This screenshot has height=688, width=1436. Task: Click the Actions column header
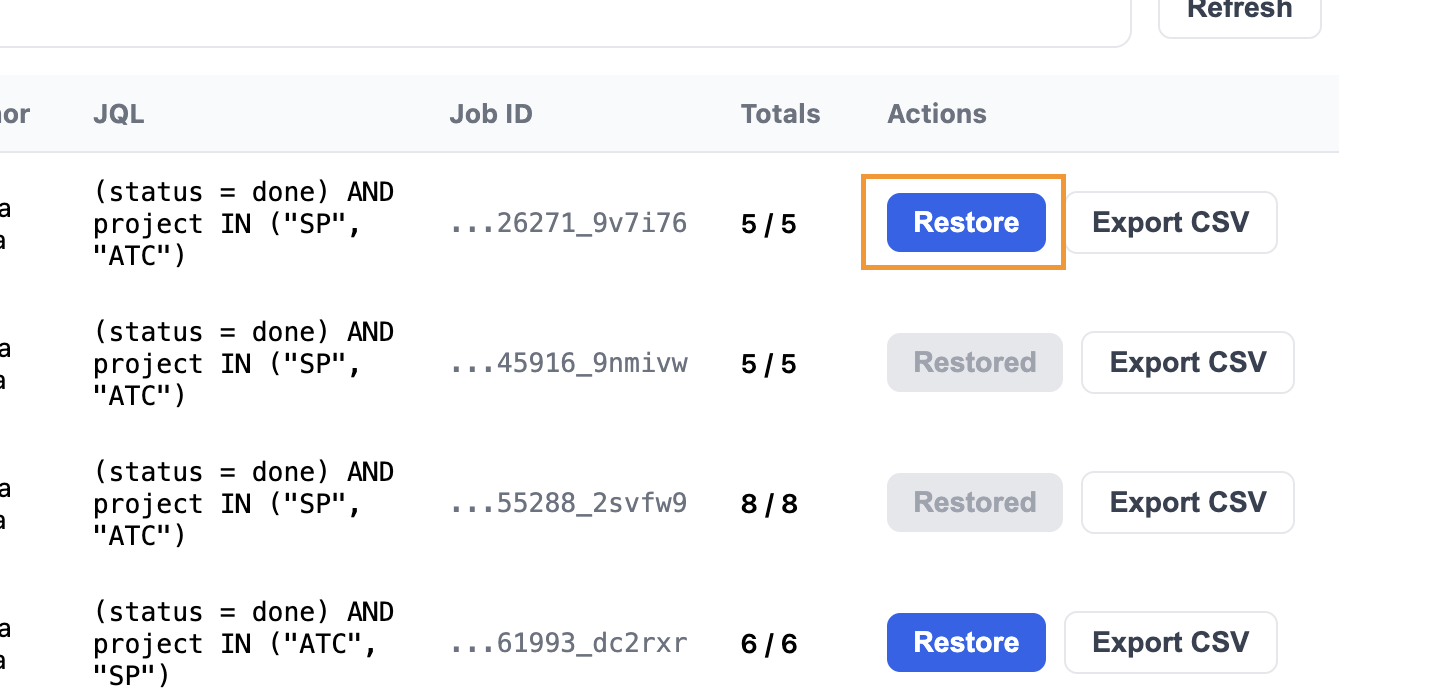[936, 114]
